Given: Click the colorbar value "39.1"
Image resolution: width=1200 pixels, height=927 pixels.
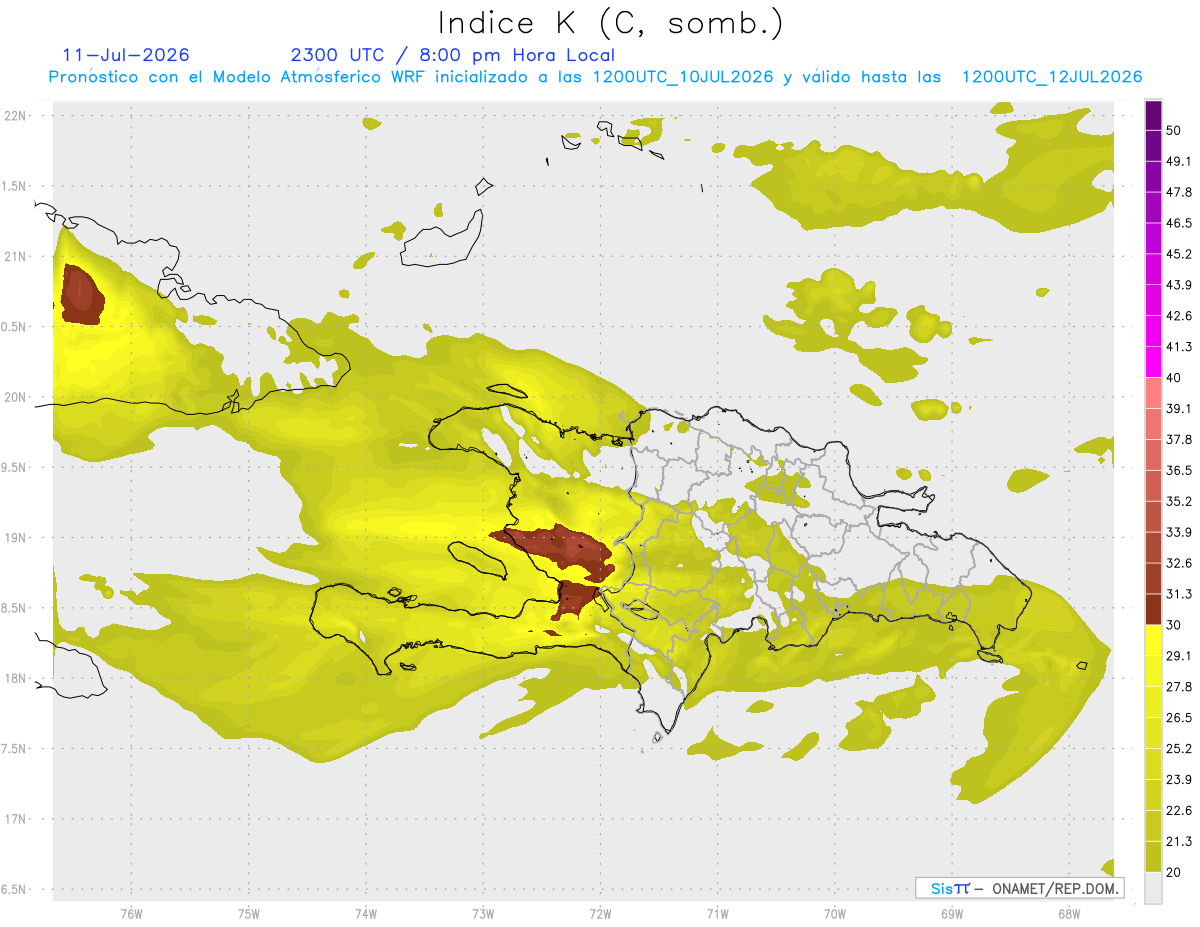Looking at the screenshot, I should point(1179,409).
